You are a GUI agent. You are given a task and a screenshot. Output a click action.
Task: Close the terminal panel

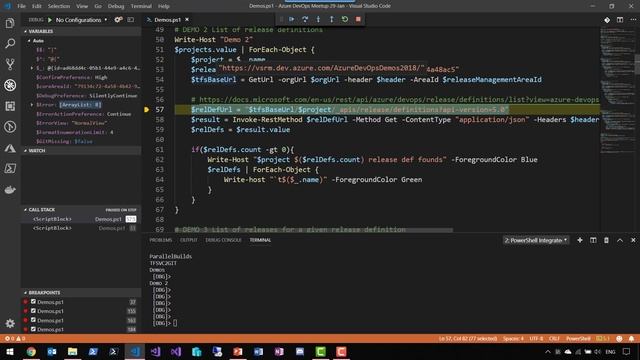(633, 240)
